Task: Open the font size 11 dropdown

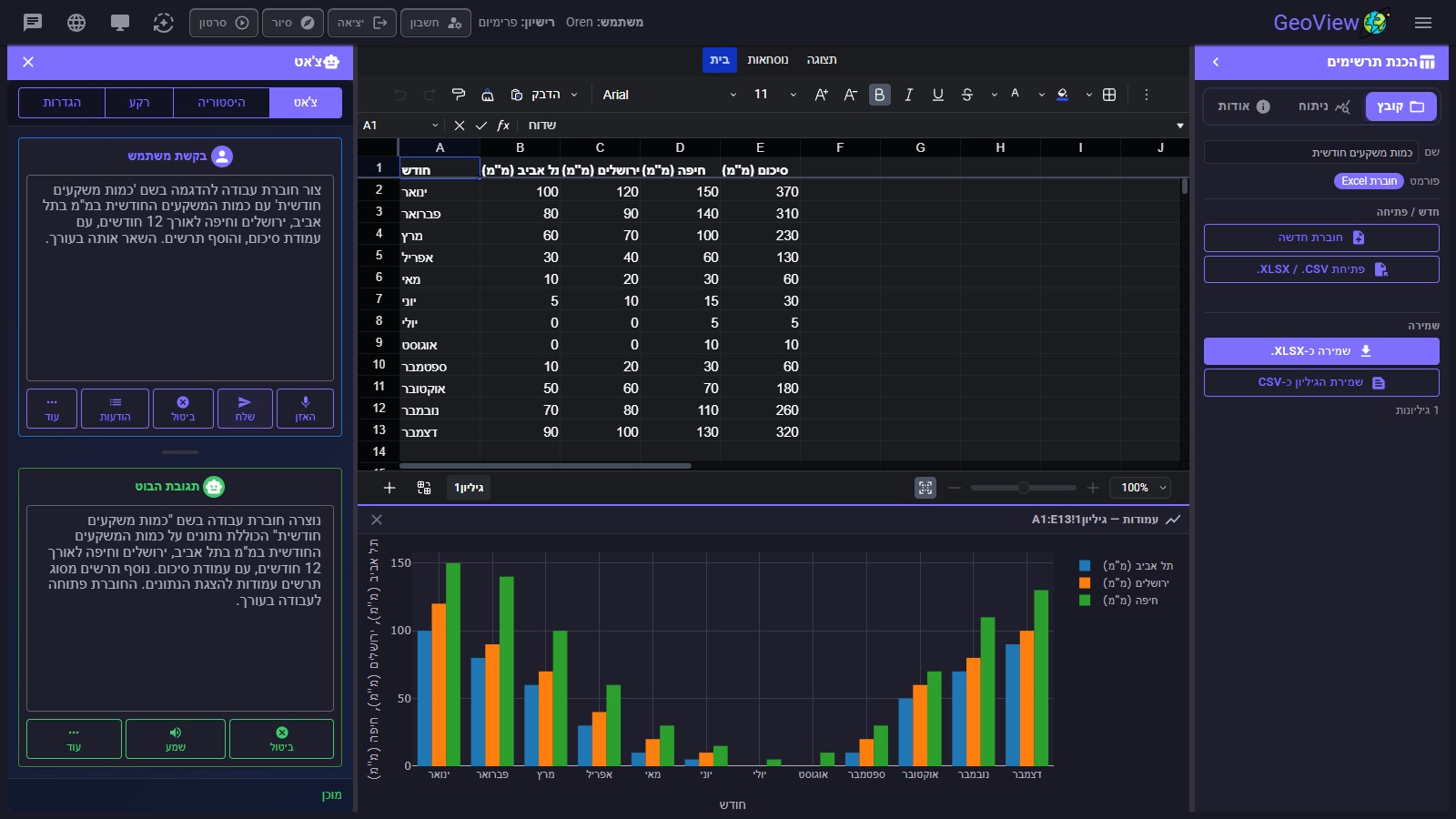Action: click(x=774, y=95)
